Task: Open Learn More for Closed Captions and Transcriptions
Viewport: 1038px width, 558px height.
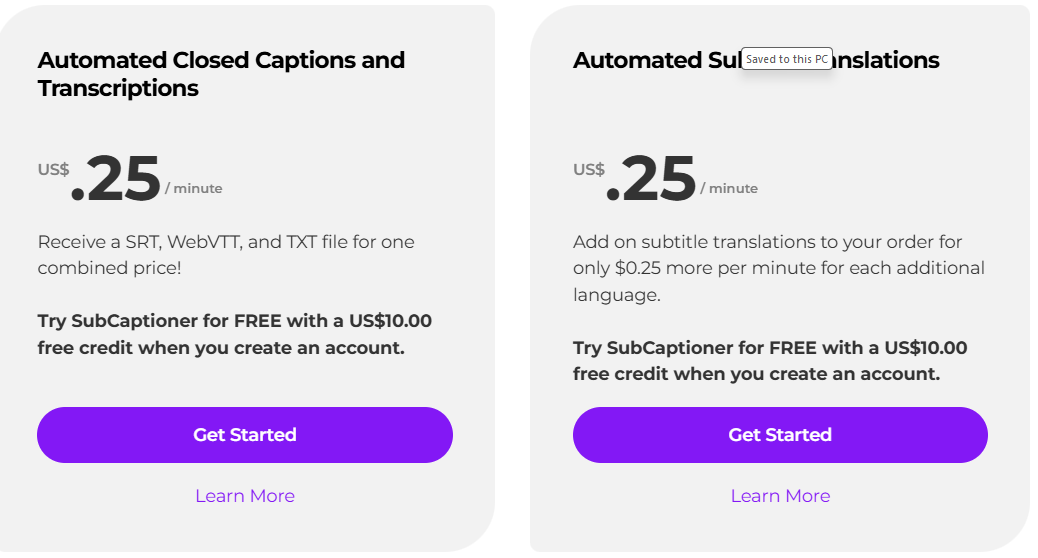Action: pyautogui.click(x=245, y=496)
